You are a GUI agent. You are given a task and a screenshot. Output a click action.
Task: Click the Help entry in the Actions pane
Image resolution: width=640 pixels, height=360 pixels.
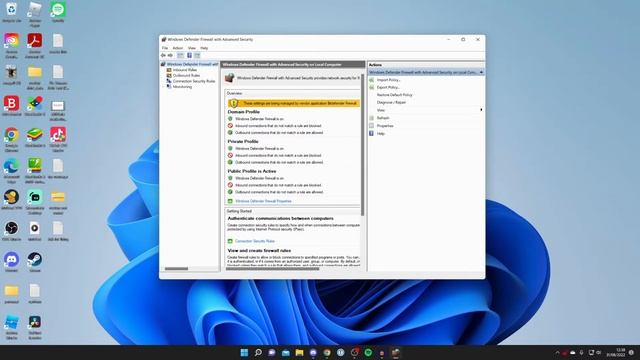pyautogui.click(x=380, y=133)
